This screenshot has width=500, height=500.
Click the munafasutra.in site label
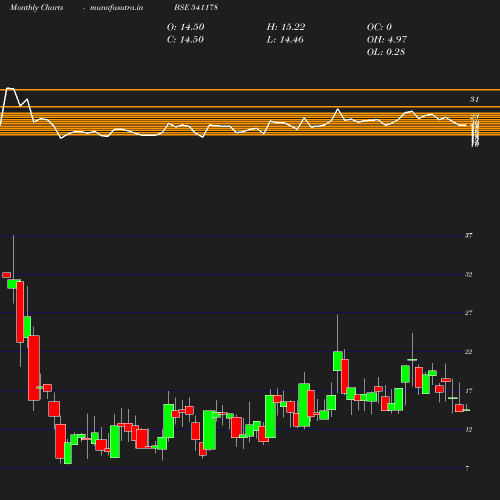click(116, 7)
